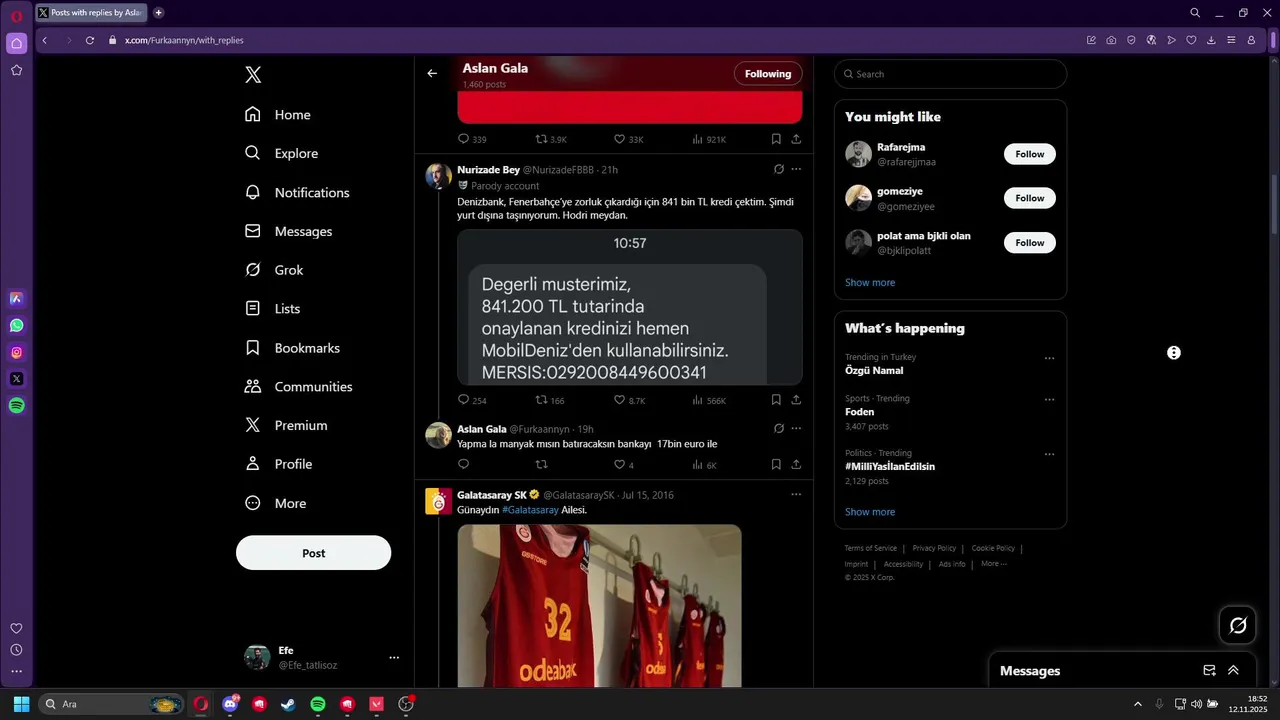Open the #Galatasaray hashtag link
1280x720 pixels.
coord(530,510)
